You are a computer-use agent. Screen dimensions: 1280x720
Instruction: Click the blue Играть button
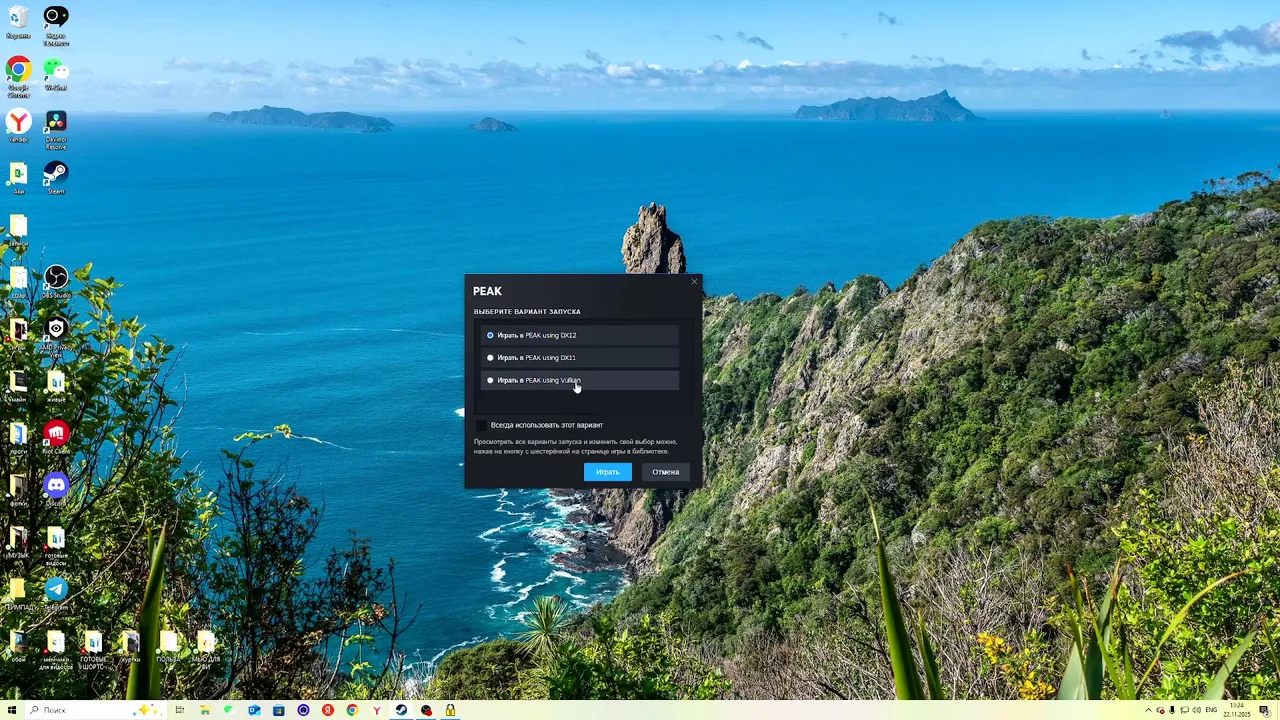[x=608, y=472]
